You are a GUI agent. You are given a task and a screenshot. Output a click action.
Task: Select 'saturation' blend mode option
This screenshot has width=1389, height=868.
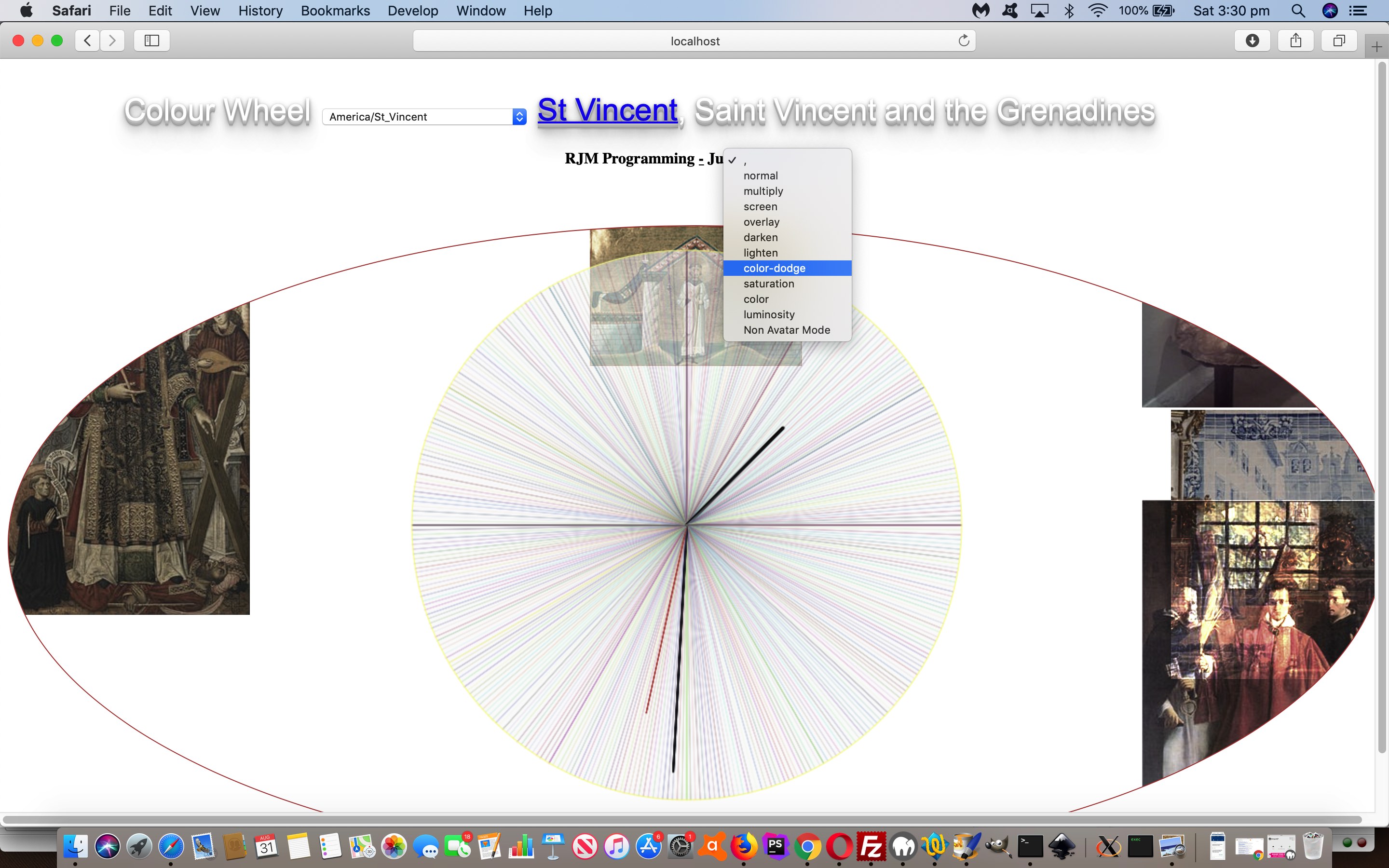787,284
